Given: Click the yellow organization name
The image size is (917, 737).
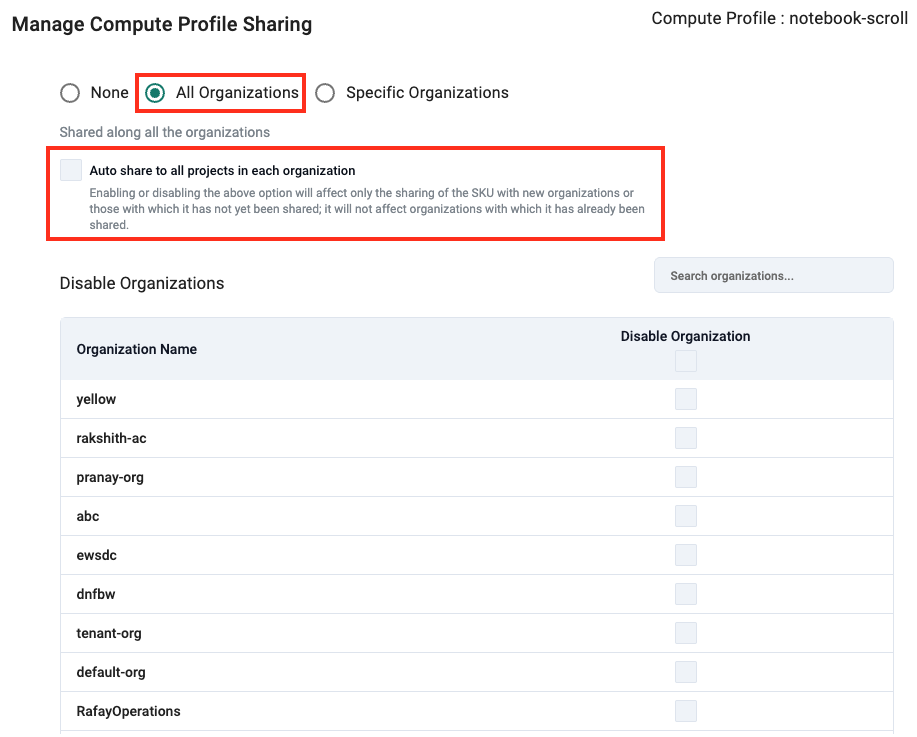Looking at the screenshot, I should [96, 399].
